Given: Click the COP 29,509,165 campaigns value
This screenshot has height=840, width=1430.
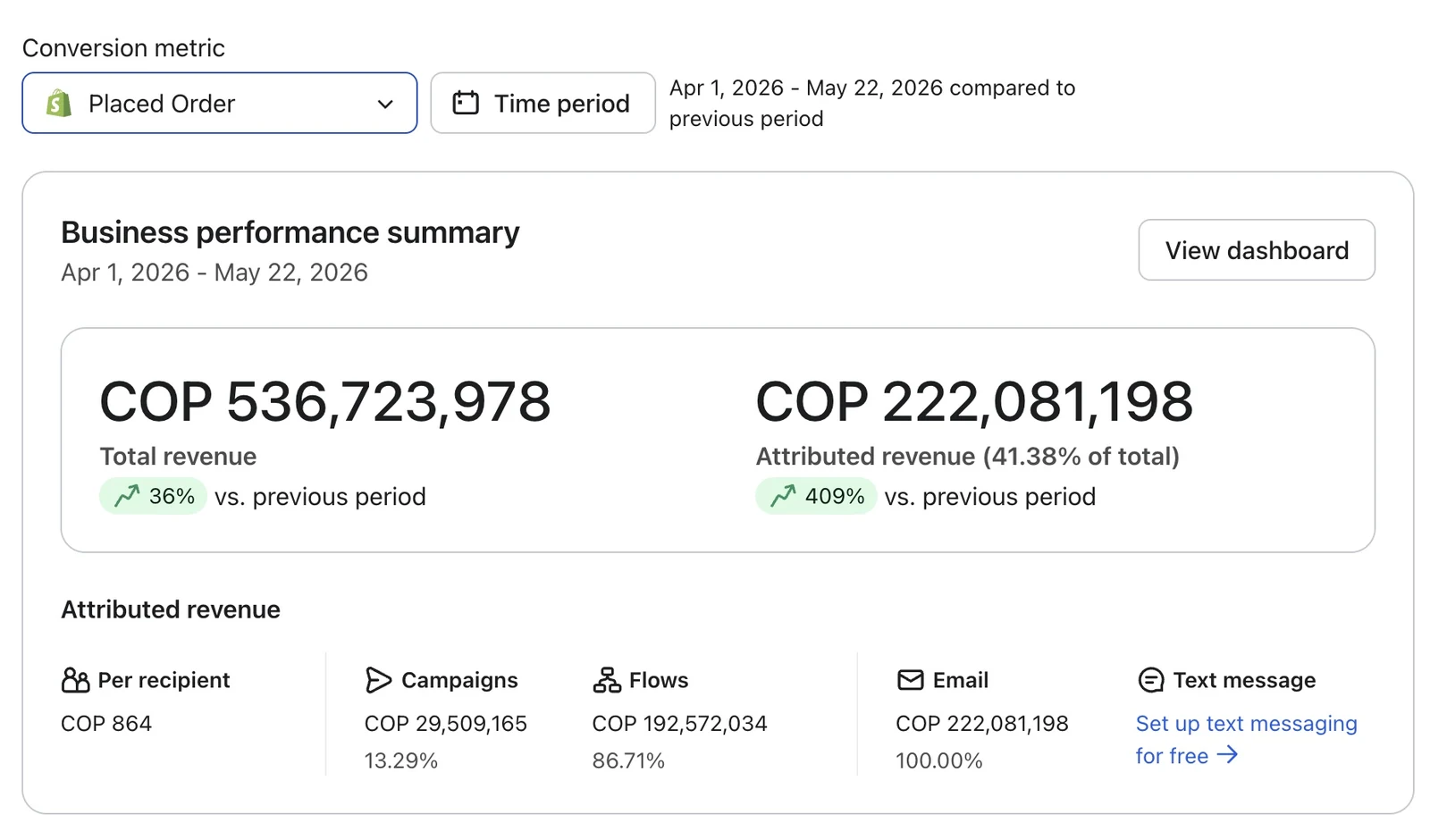Looking at the screenshot, I should pos(446,724).
